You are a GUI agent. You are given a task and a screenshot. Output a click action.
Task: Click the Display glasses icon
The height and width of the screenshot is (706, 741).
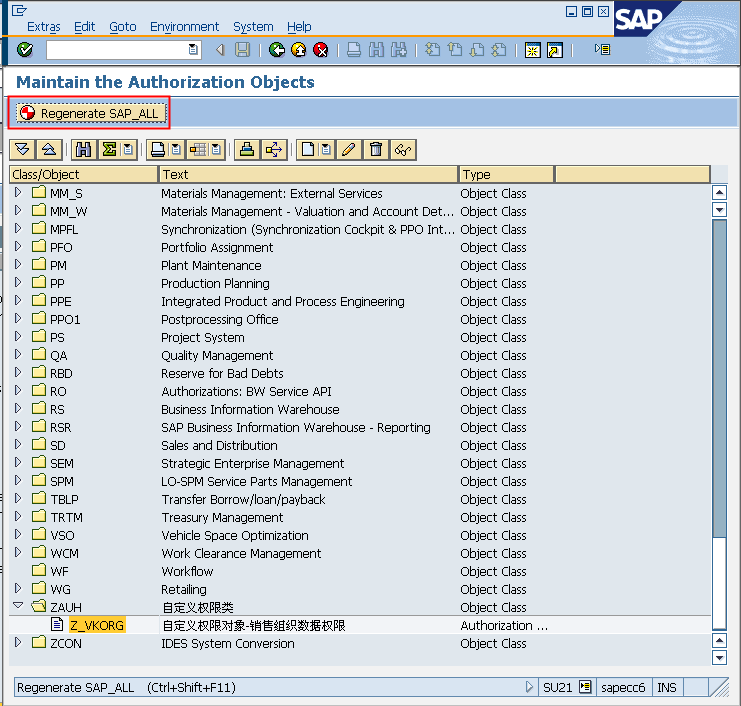[x=403, y=150]
